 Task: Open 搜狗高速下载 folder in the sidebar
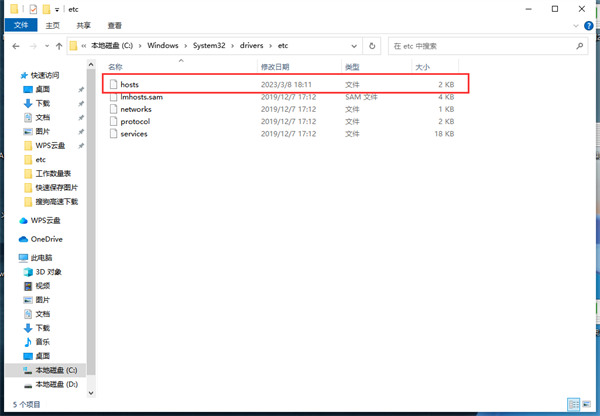tap(56, 202)
